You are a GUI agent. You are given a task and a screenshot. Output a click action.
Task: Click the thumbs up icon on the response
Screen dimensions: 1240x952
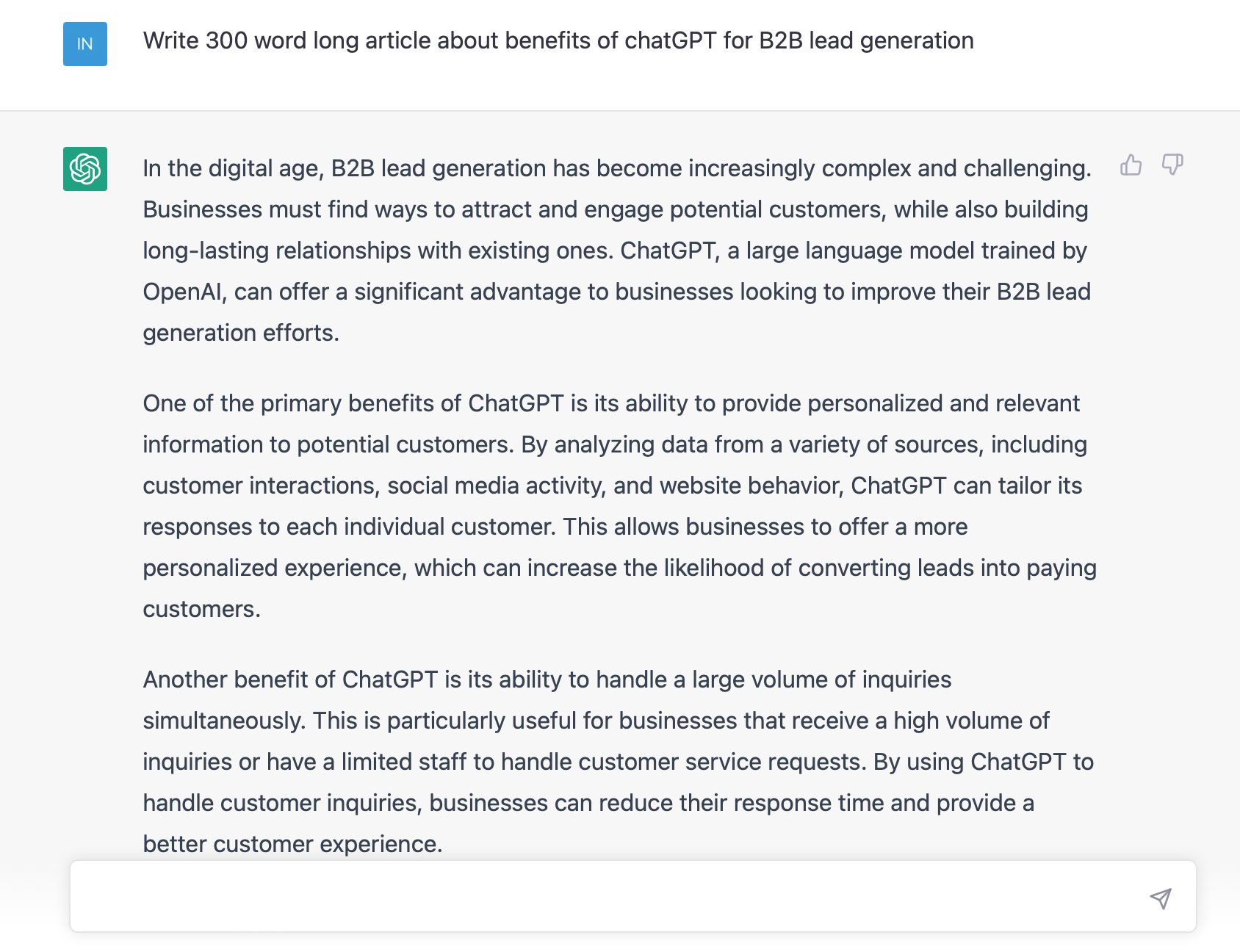(x=1131, y=165)
